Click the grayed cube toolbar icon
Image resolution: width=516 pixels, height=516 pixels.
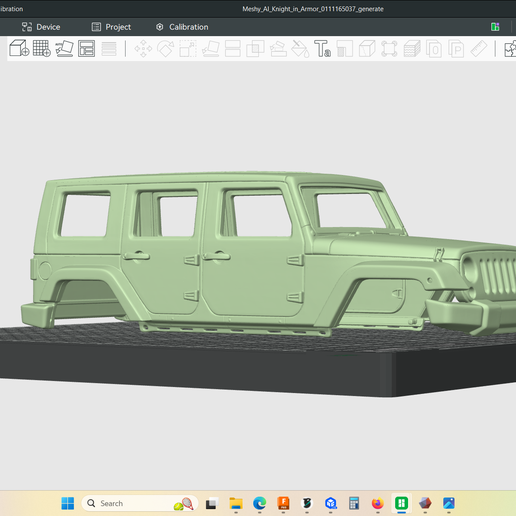click(x=367, y=49)
